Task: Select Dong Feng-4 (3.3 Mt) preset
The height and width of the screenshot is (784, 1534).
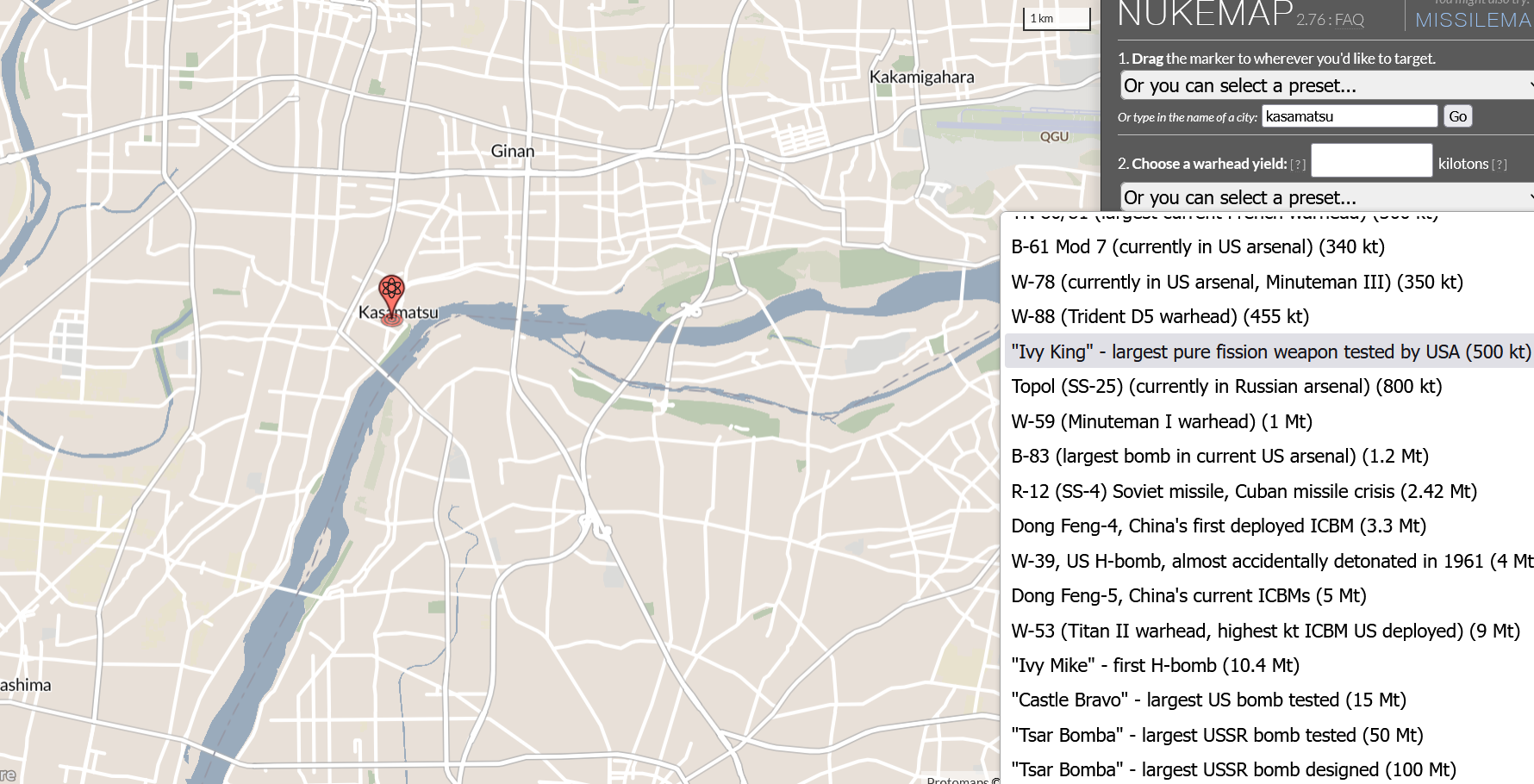Action: pyautogui.click(x=1269, y=526)
